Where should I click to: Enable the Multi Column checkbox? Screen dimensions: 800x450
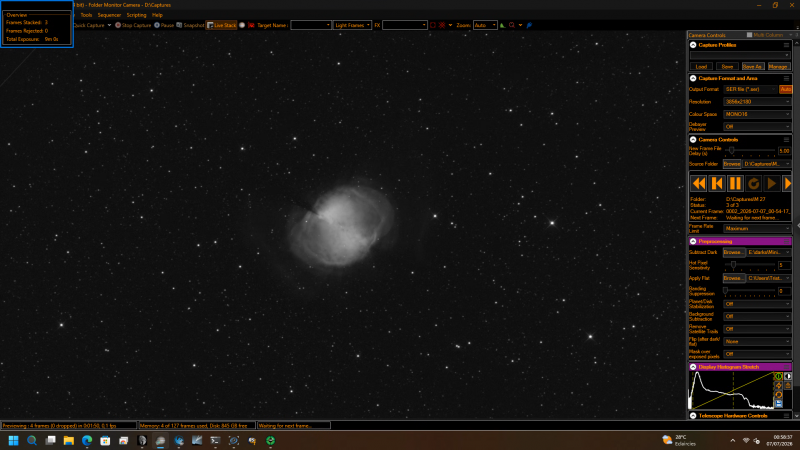(749, 35)
